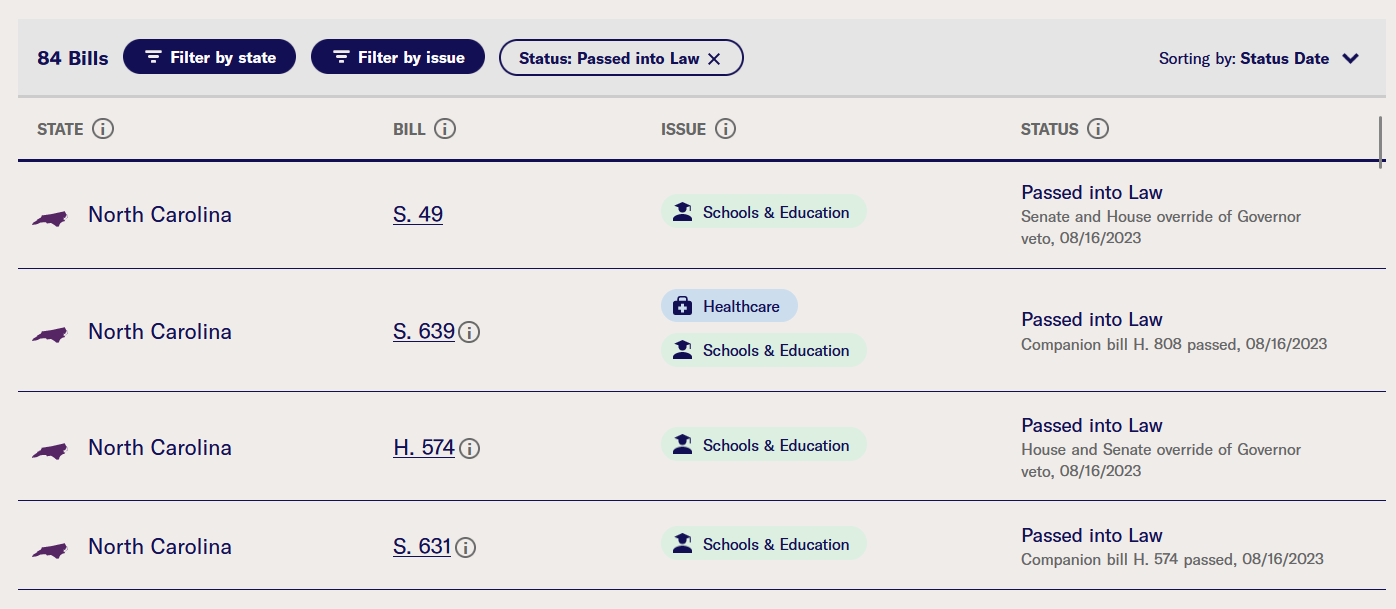
Task: Click North Carolina map icon in S. 49 row
Action: point(50,217)
